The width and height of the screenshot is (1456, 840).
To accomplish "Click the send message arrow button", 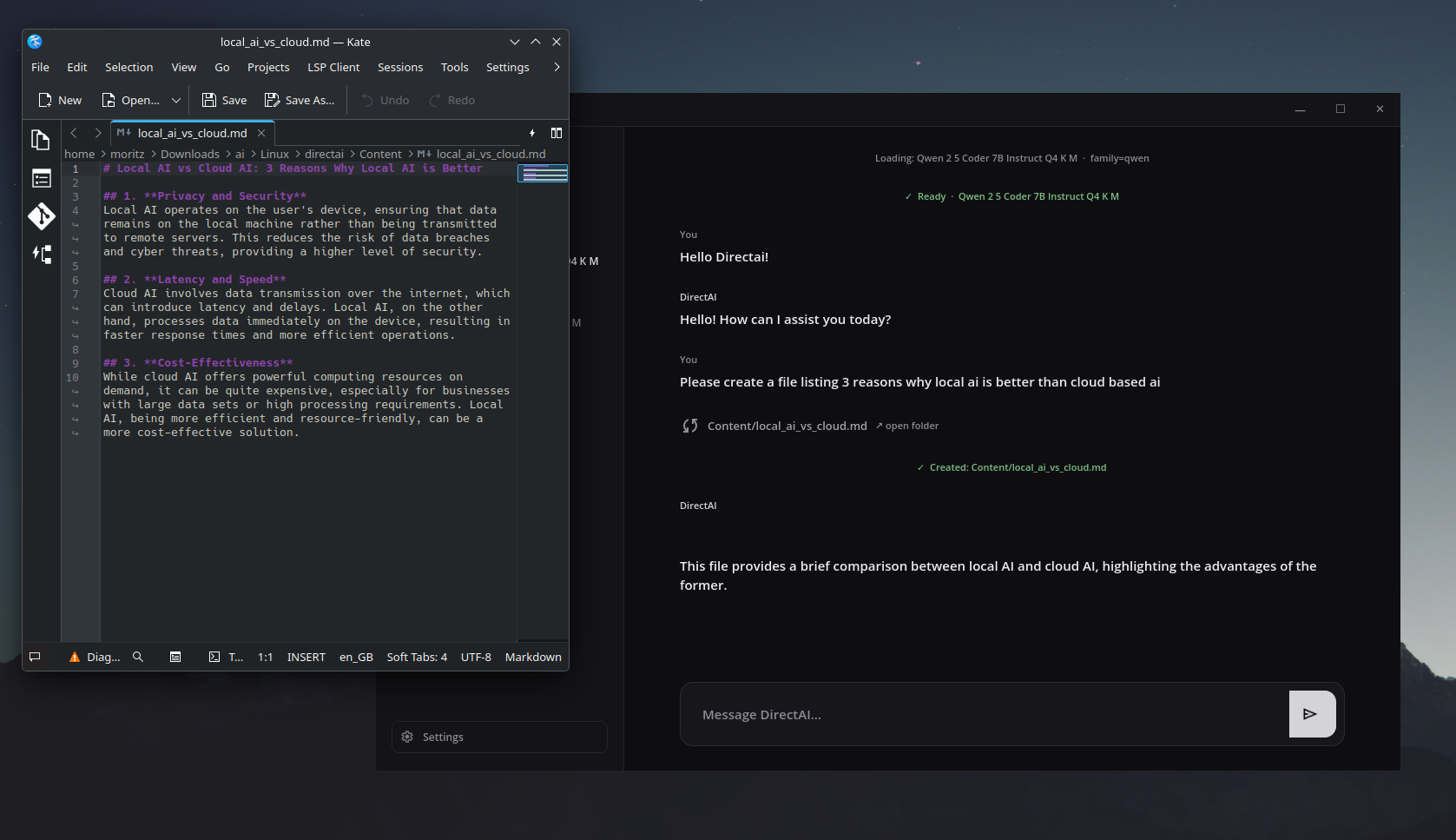I will pyautogui.click(x=1312, y=714).
